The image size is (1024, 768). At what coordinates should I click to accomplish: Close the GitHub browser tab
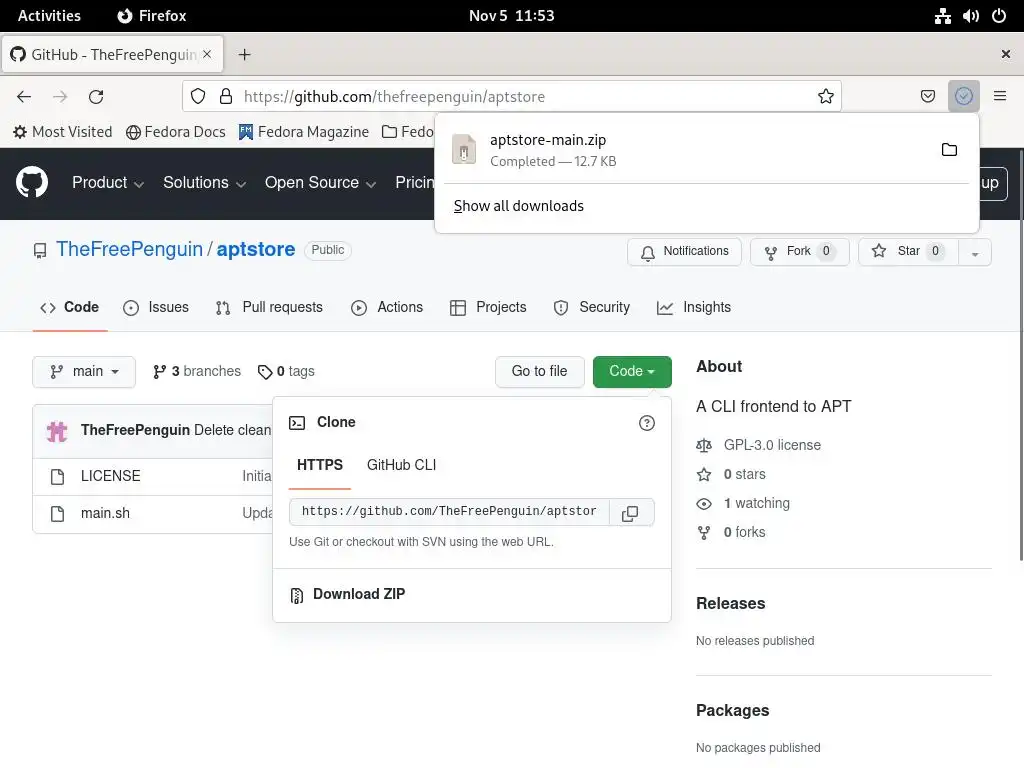(207, 54)
